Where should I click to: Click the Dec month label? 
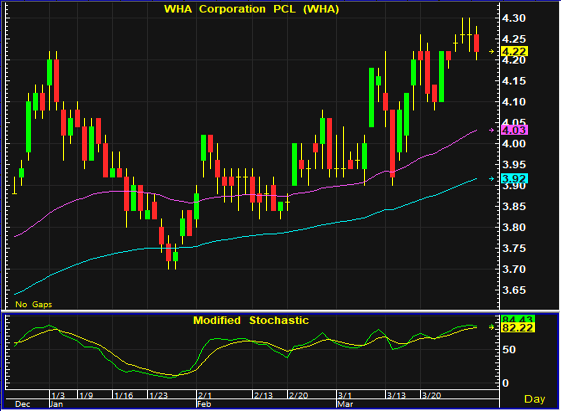pos(23,404)
